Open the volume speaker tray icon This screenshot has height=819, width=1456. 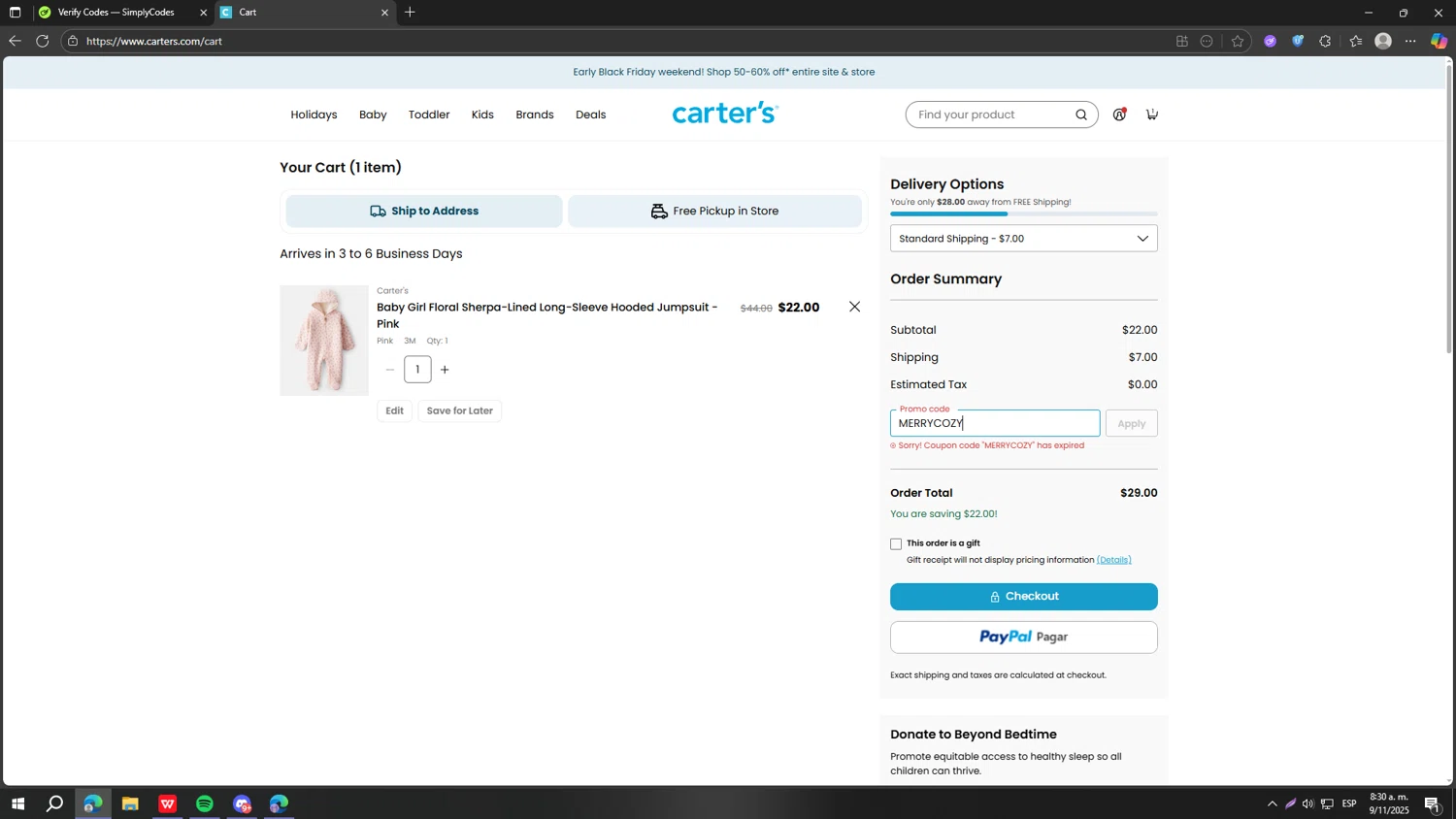coord(1308,803)
